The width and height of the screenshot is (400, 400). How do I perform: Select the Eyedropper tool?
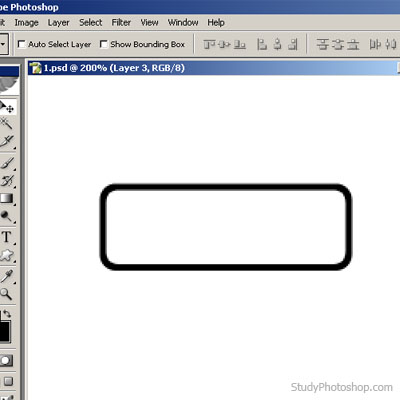coord(7,276)
